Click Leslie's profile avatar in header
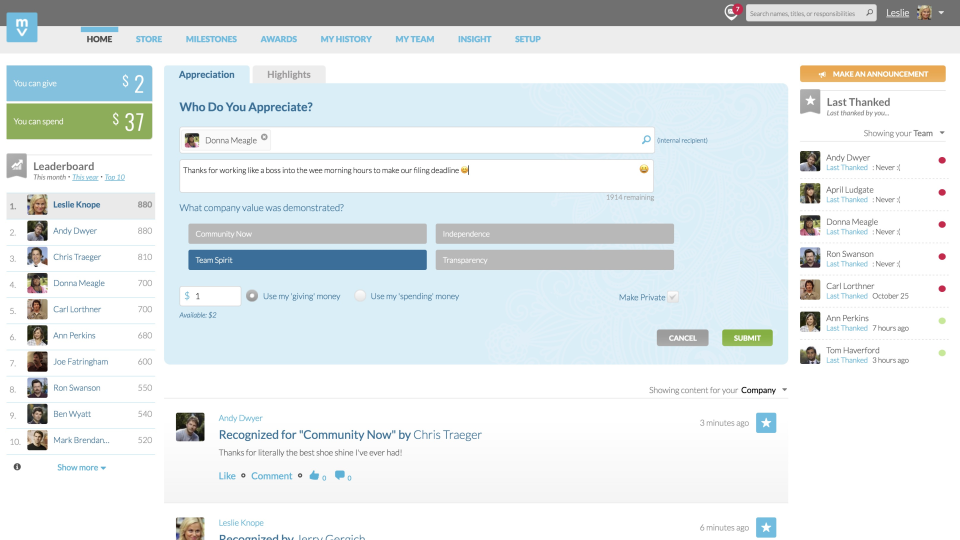The height and width of the screenshot is (540, 960). 924,12
